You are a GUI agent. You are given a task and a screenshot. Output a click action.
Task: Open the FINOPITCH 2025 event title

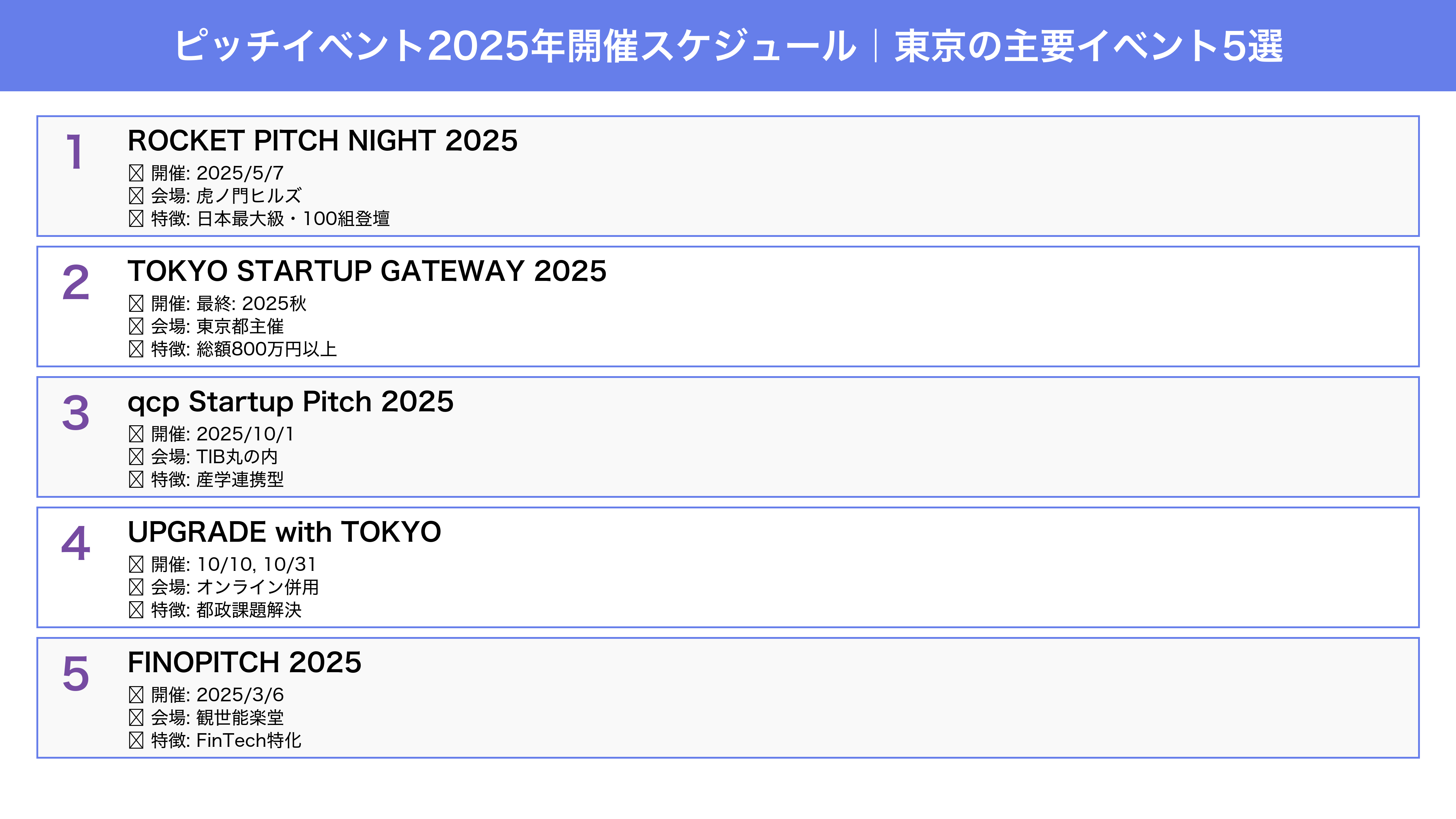(x=244, y=662)
